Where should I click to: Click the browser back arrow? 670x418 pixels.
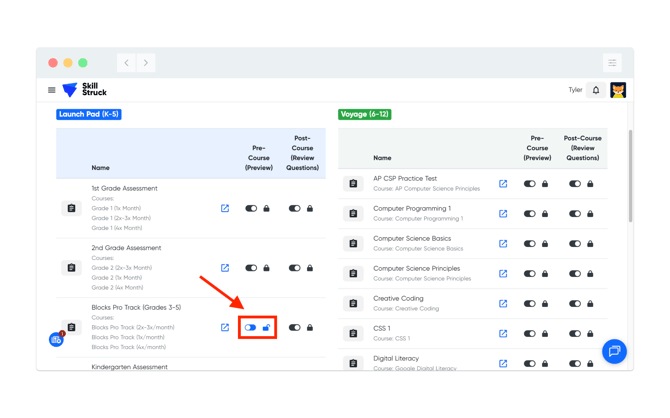(126, 63)
